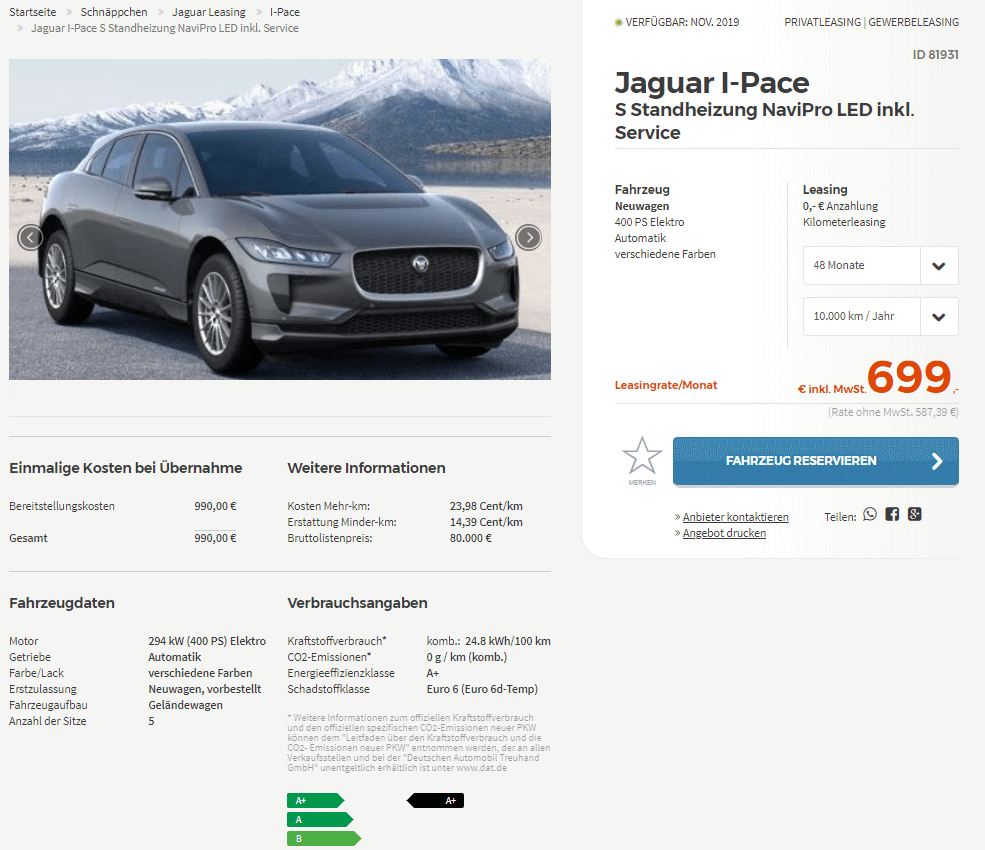The width and height of the screenshot is (985, 850).
Task: Go to Startseite breadcrumb
Action: click(33, 12)
